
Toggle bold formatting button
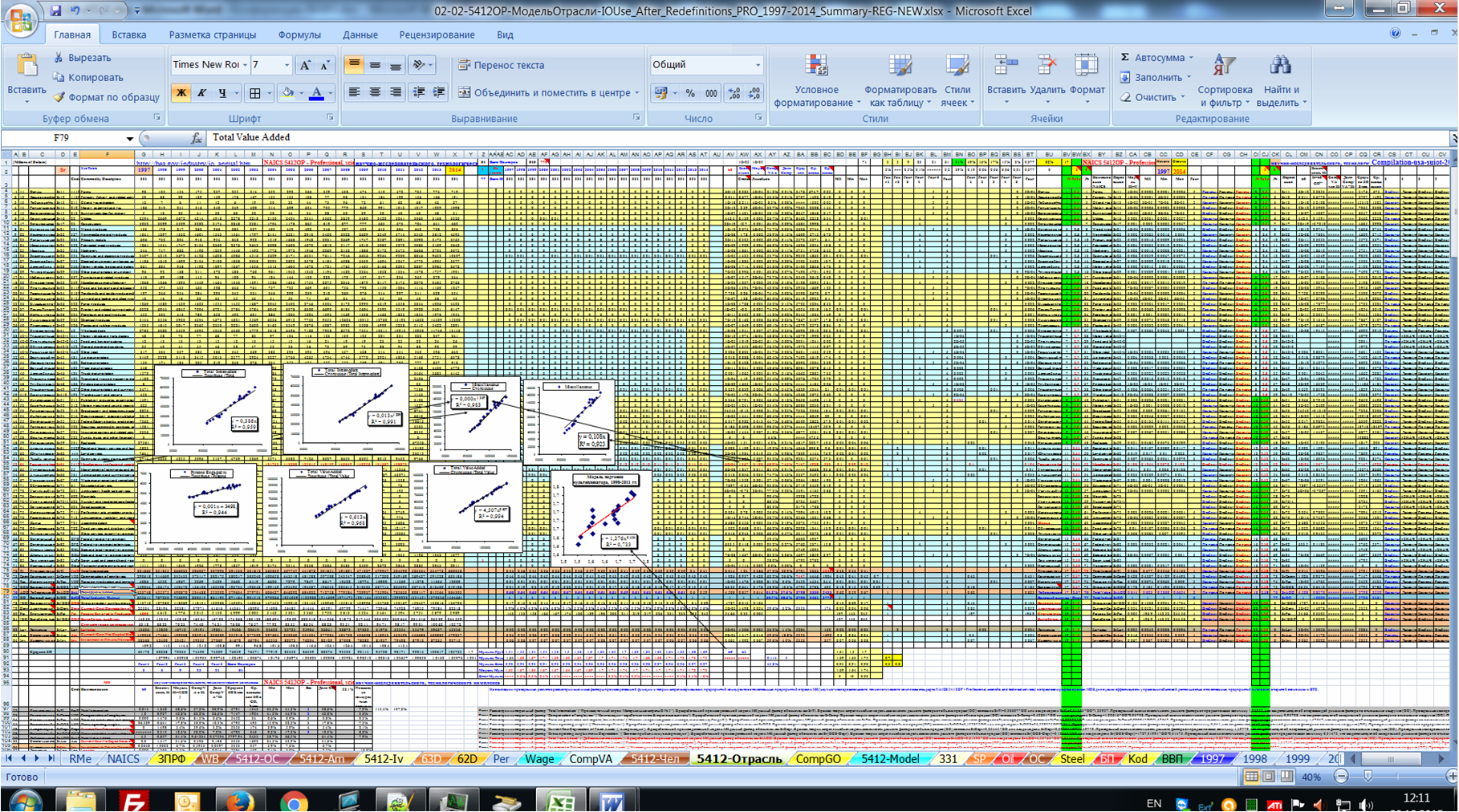click(181, 93)
